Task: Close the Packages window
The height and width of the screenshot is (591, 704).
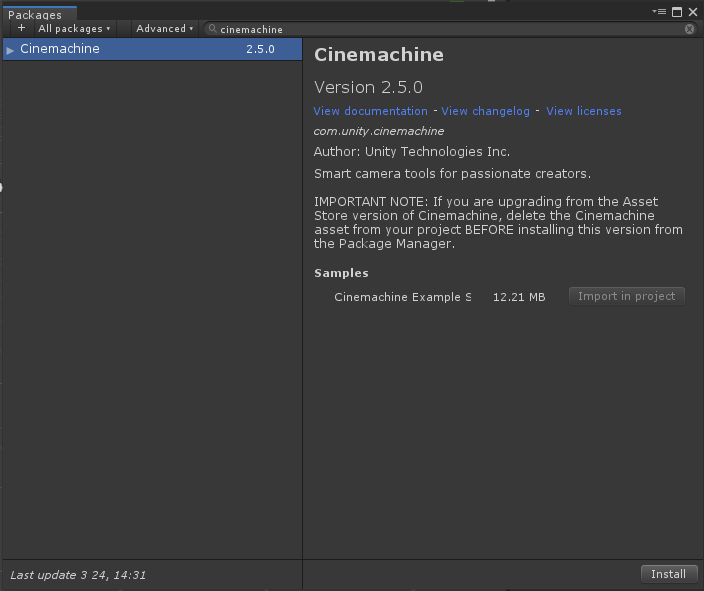Action: click(x=693, y=12)
